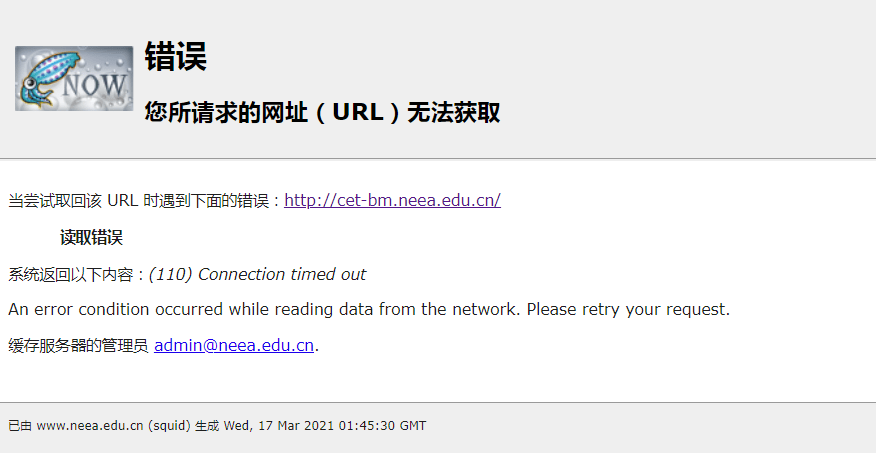This screenshot has height=453, width=876.
Task: Click the URL word in the subheading
Action: pos(358,112)
